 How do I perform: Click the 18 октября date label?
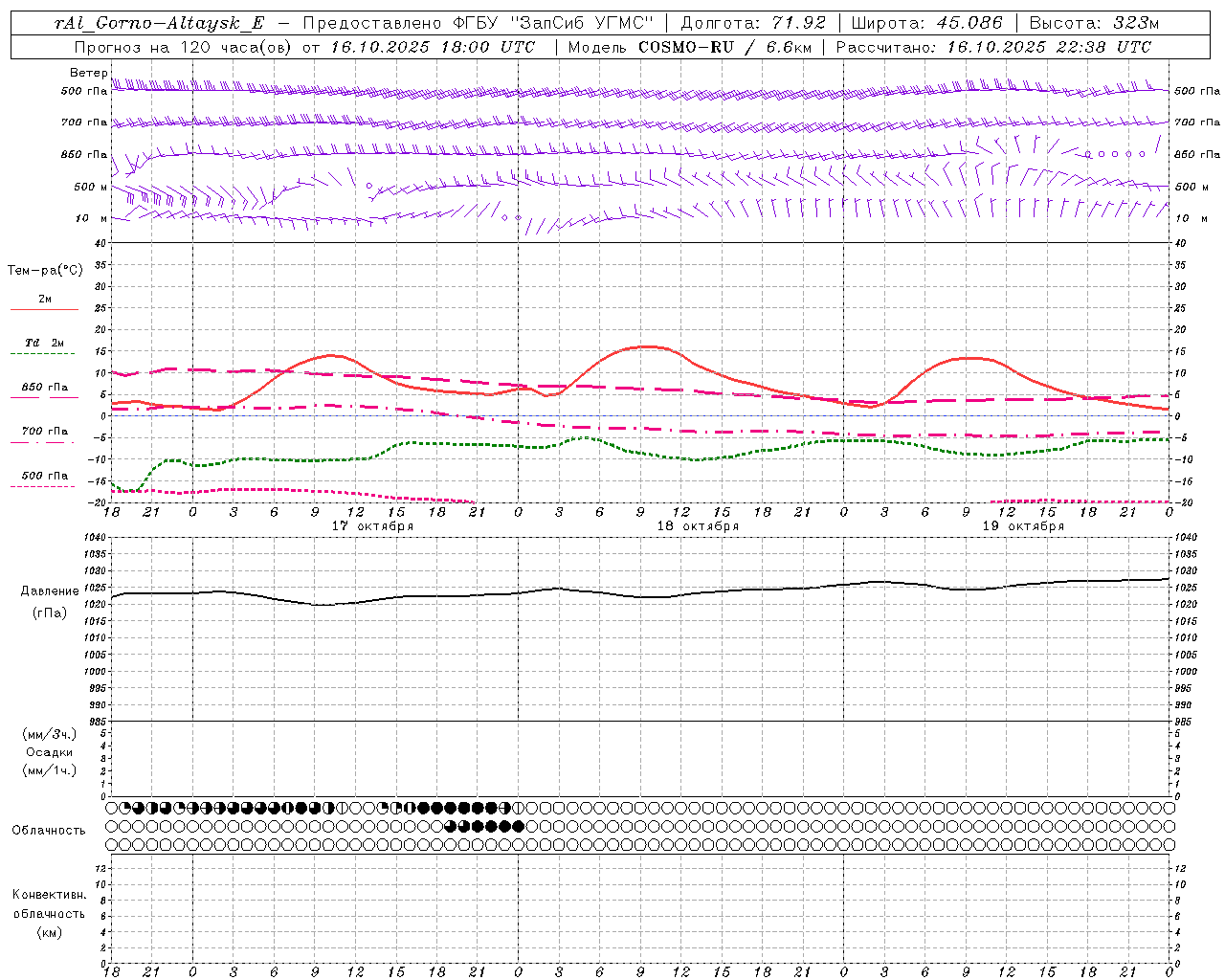tap(698, 526)
